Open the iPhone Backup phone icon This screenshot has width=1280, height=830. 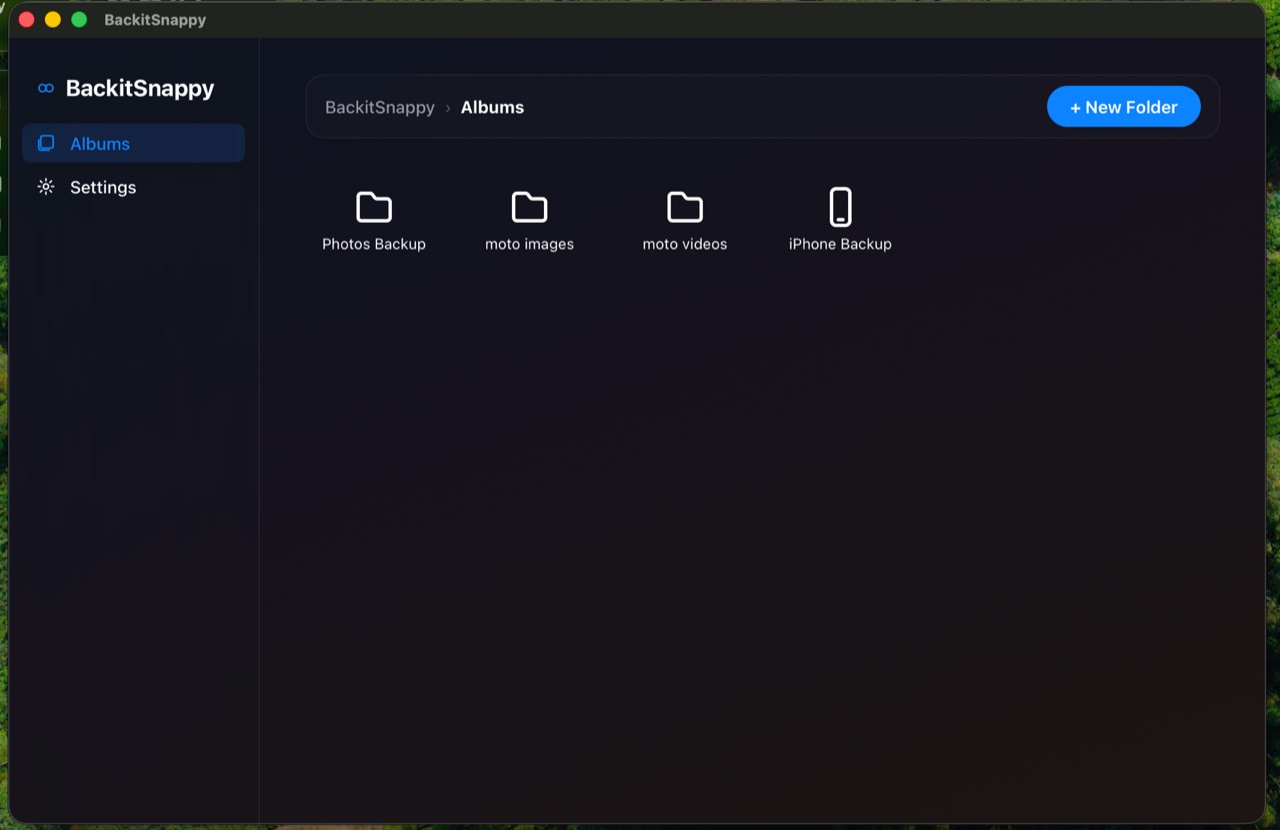840,207
